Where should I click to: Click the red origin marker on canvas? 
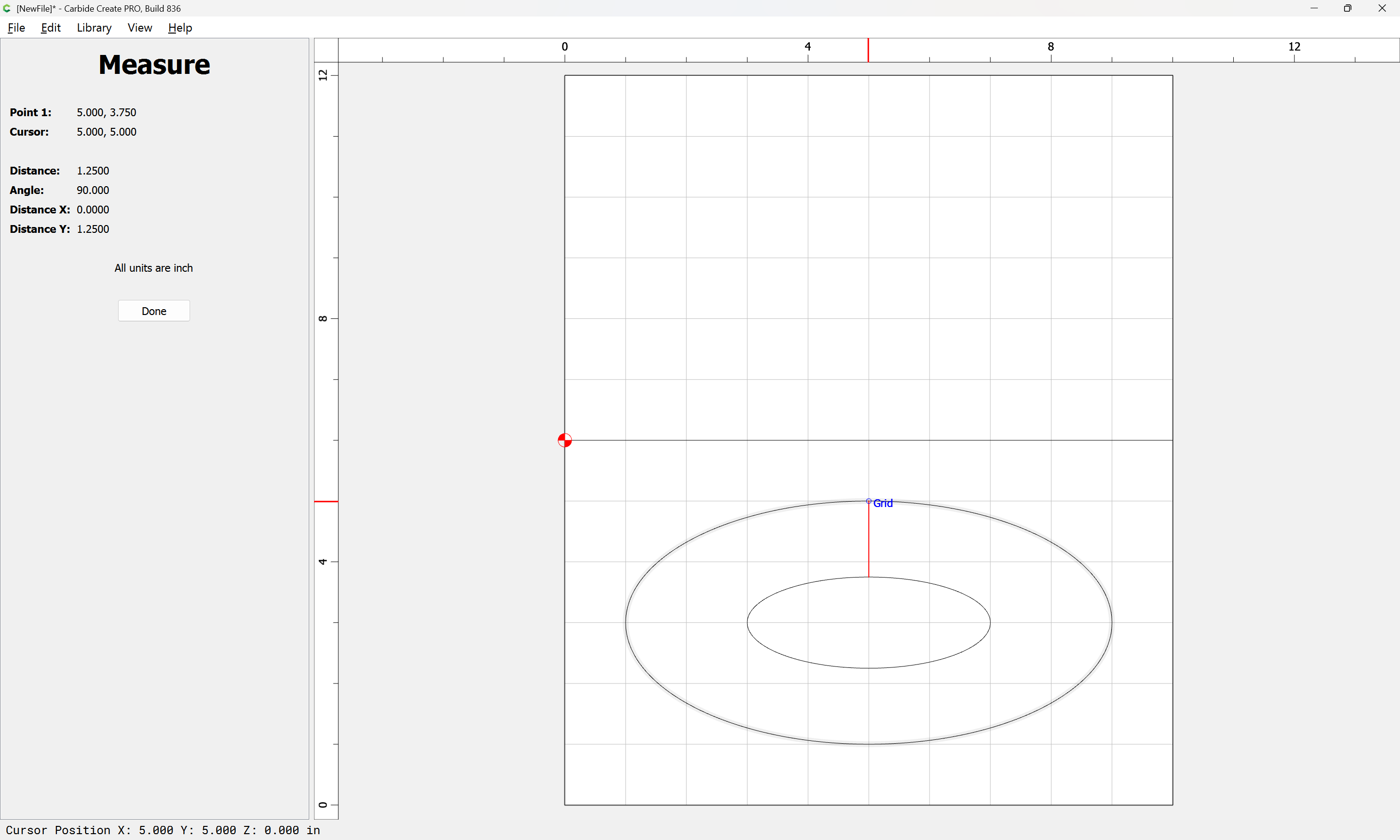coord(564,440)
